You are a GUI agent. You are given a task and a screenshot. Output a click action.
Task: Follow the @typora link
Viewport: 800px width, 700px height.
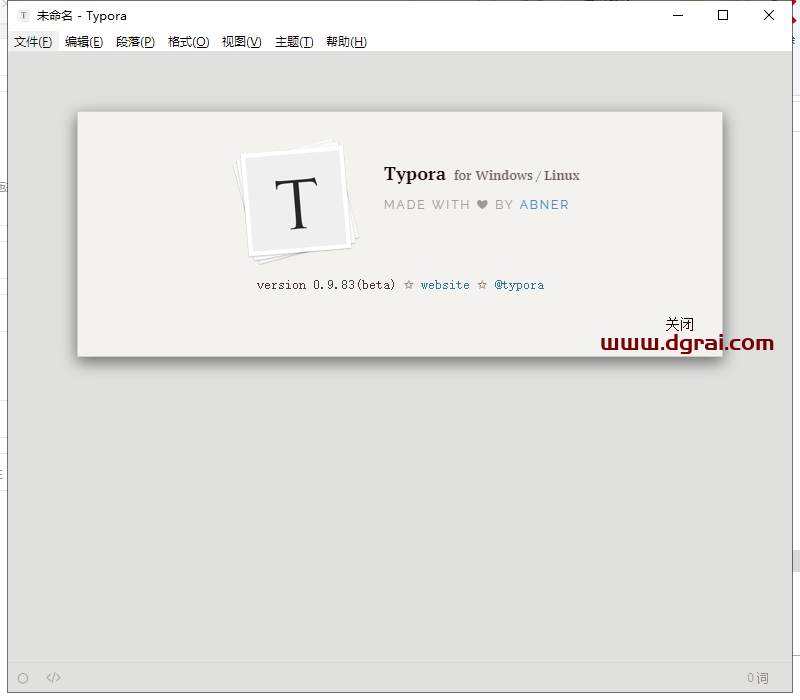(520, 285)
